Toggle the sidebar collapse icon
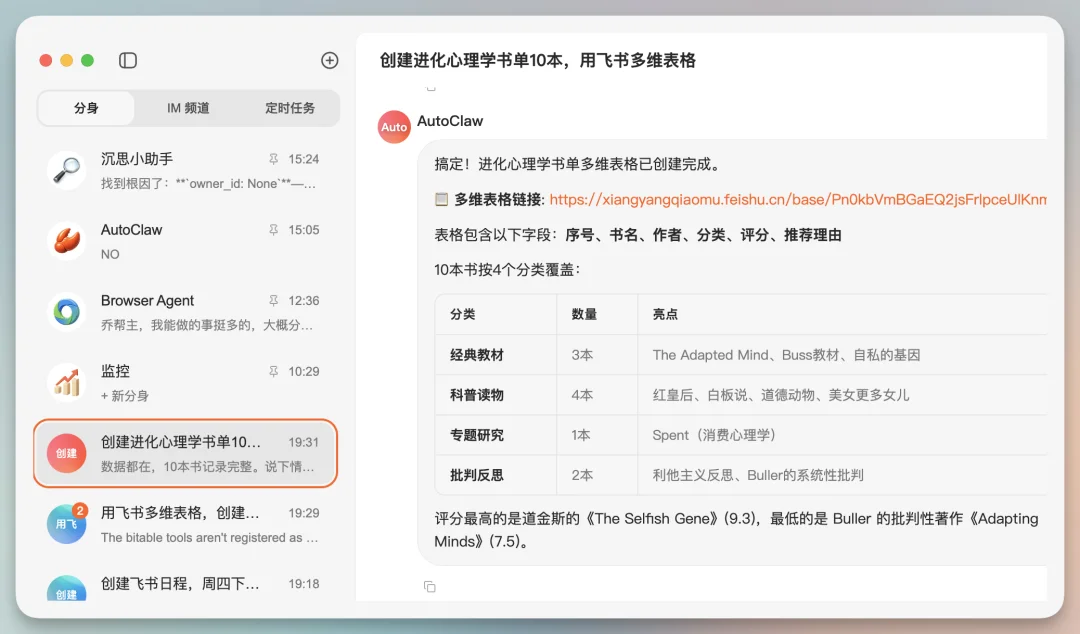Screen dimensions: 1080x634 point(128,60)
